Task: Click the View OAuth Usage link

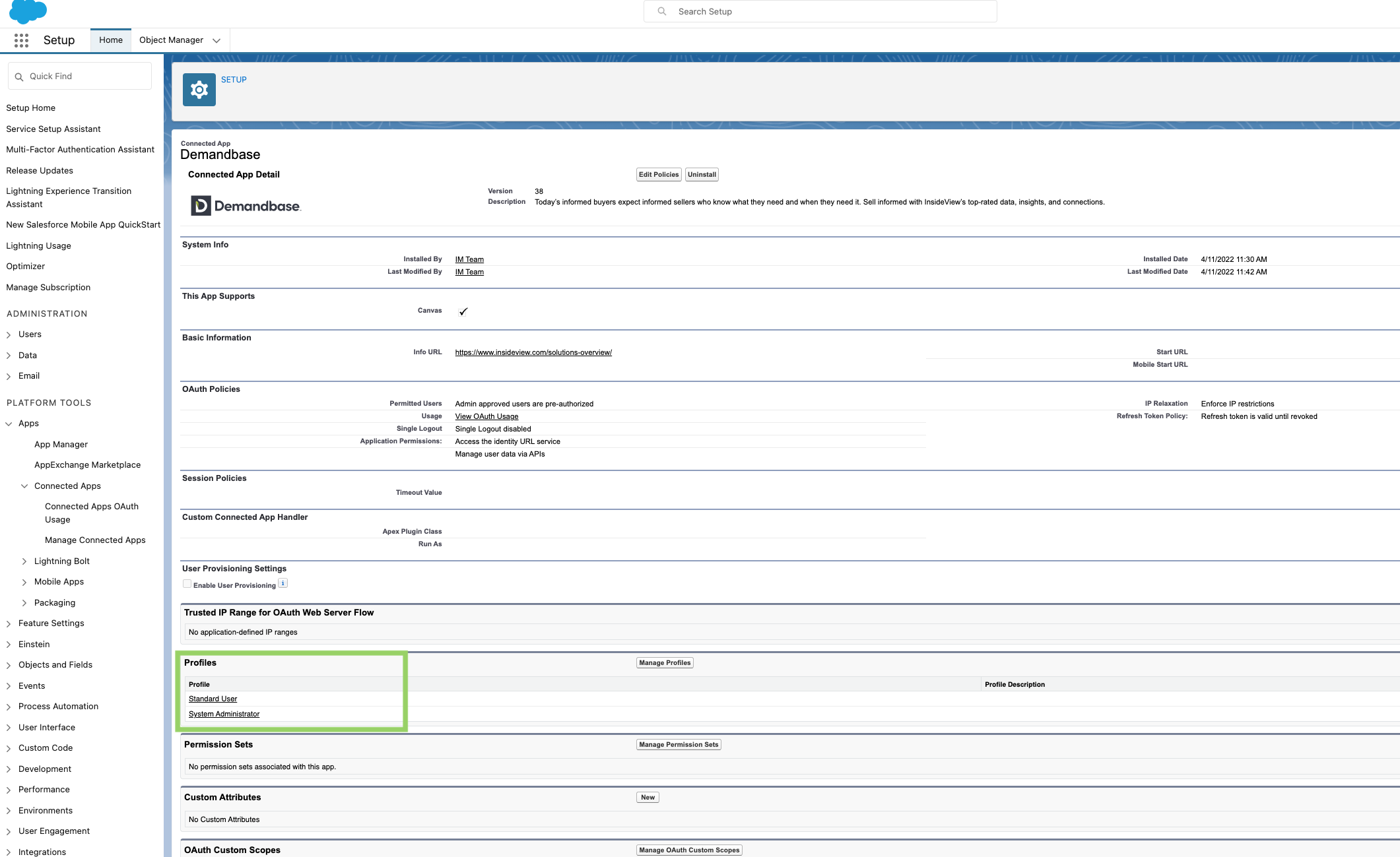Action: [486, 417]
